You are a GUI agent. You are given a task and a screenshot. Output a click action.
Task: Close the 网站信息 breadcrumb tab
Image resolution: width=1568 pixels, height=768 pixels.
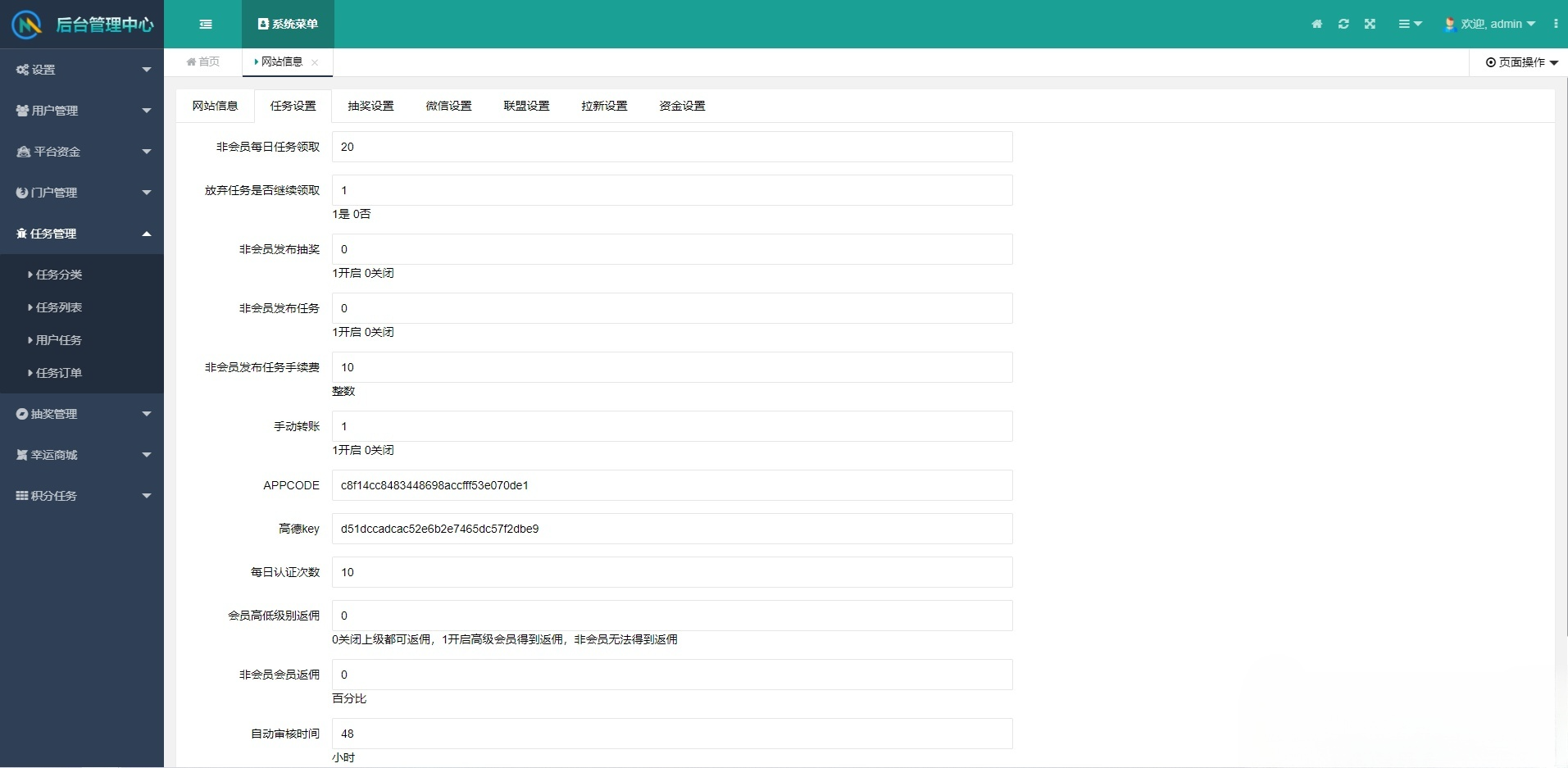coord(315,61)
